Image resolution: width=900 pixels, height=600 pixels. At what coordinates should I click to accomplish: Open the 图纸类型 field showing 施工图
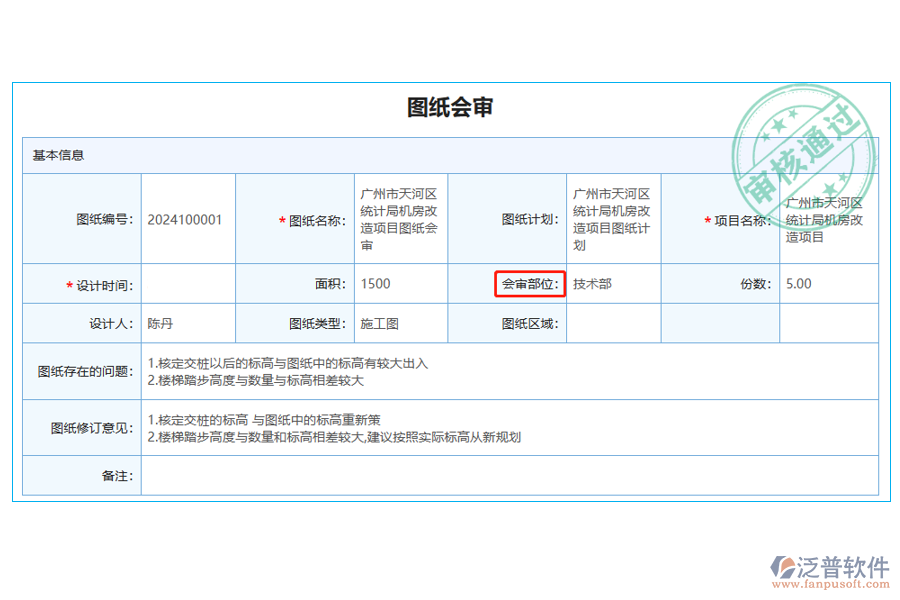[x=400, y=322]
